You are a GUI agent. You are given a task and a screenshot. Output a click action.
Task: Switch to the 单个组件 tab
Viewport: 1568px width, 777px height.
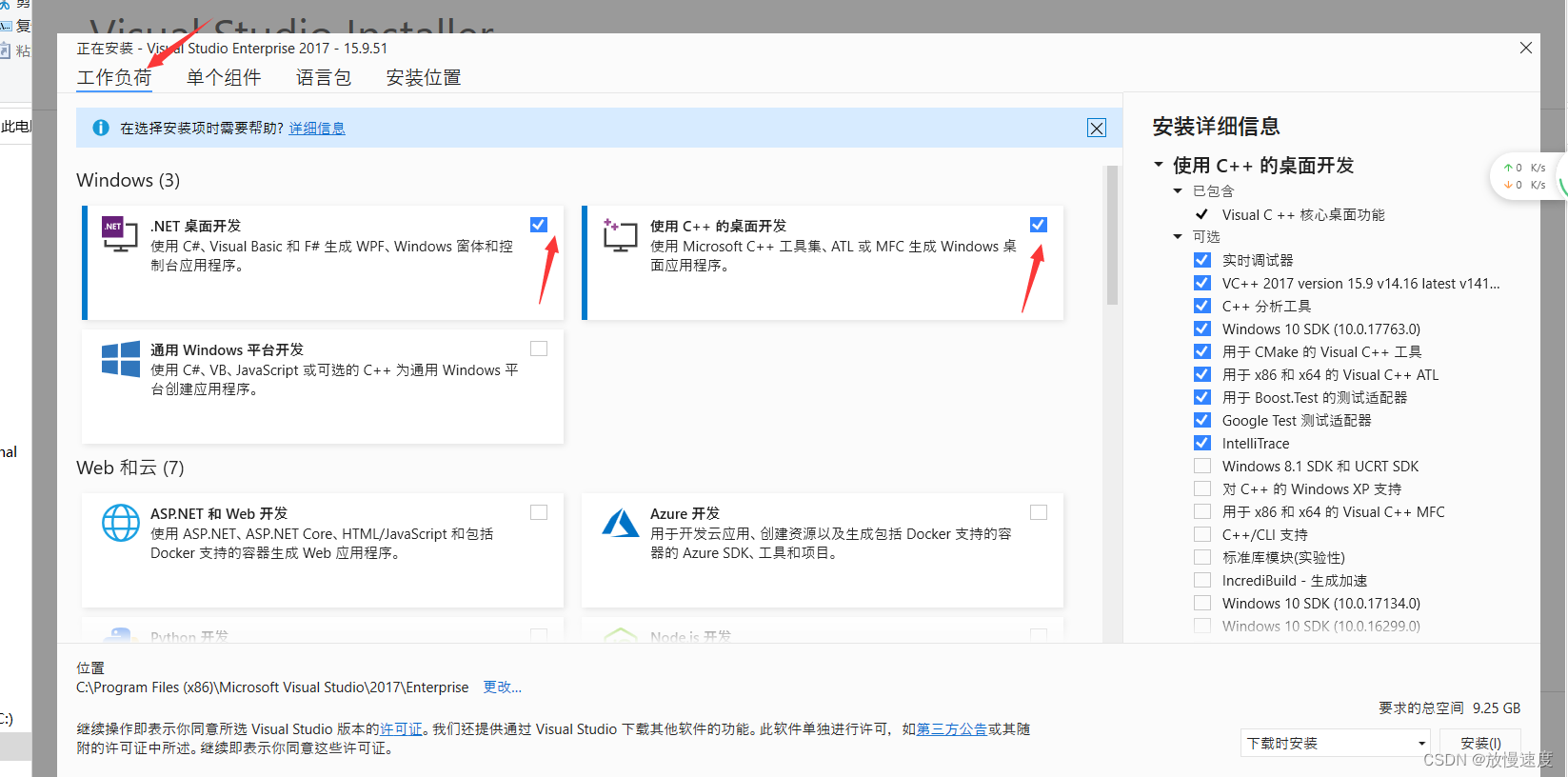(224, 78)
